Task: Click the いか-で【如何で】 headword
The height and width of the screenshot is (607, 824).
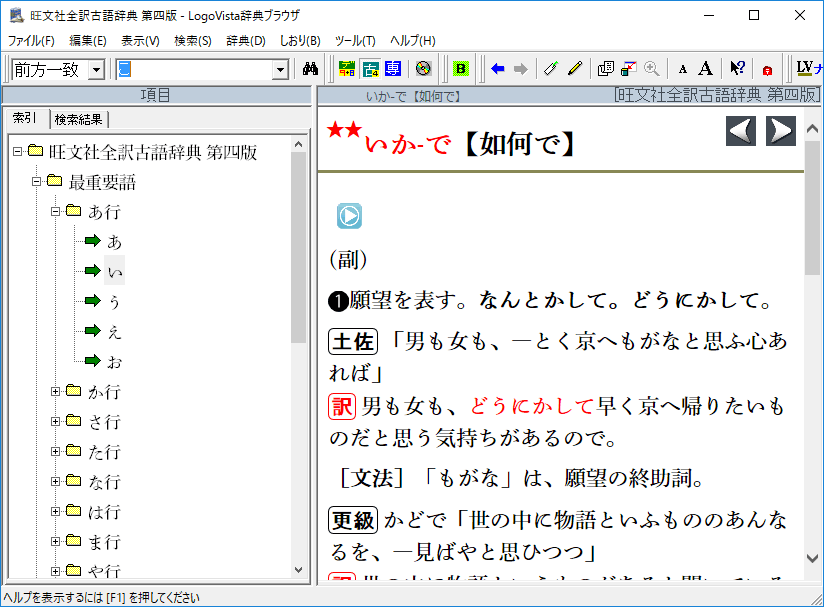Action: pyautogui.click(x=469, y=143)
